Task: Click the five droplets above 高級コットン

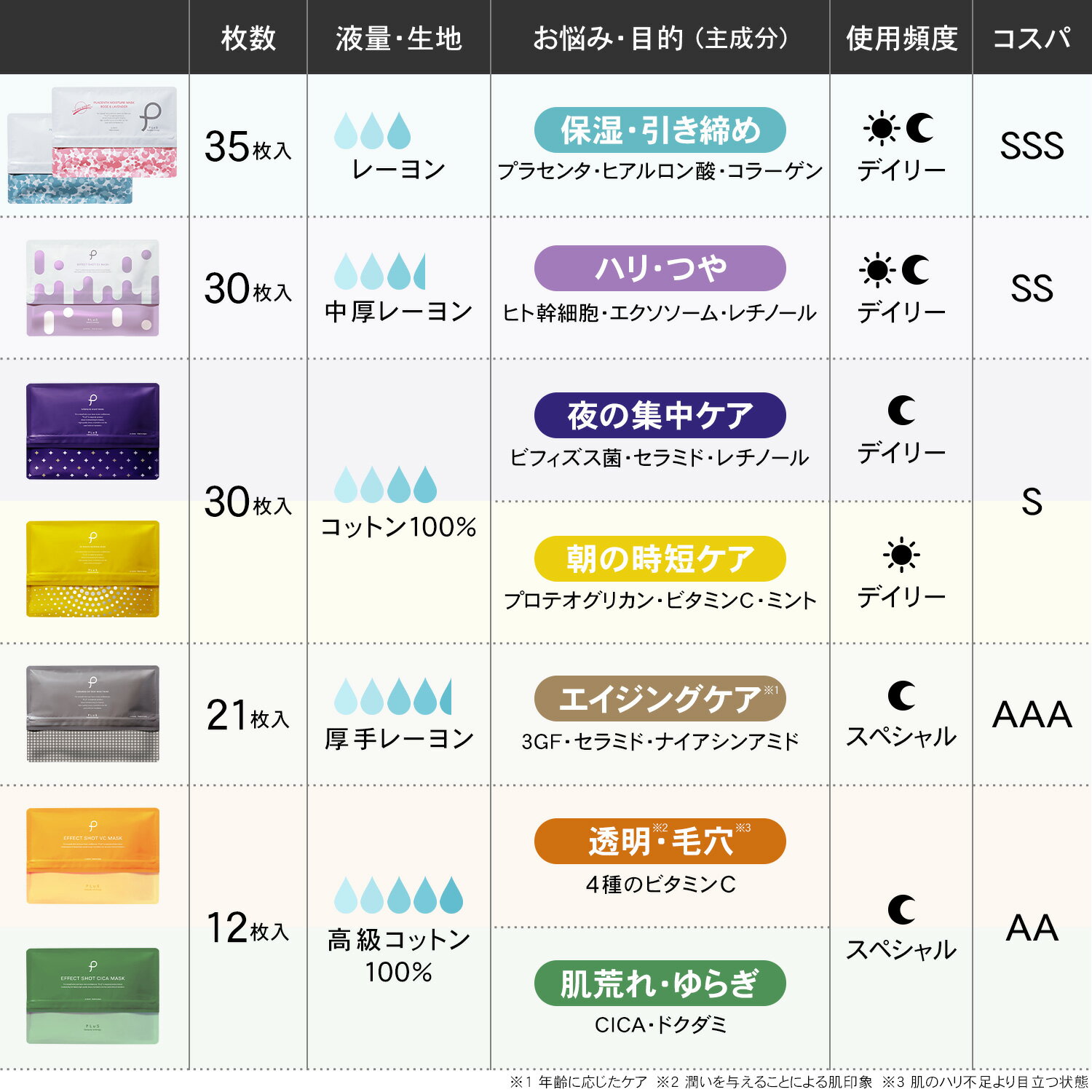Action: pos(398,895)
